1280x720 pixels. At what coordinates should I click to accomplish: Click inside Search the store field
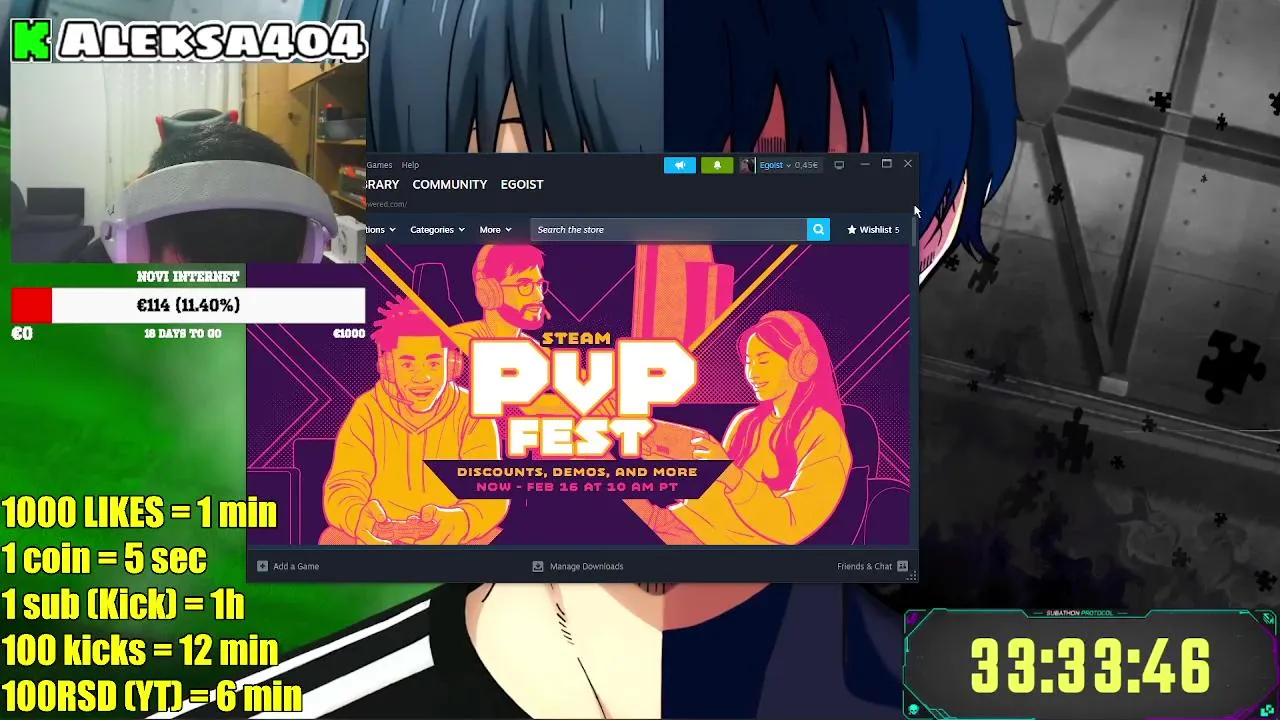(x=668, y=230)
